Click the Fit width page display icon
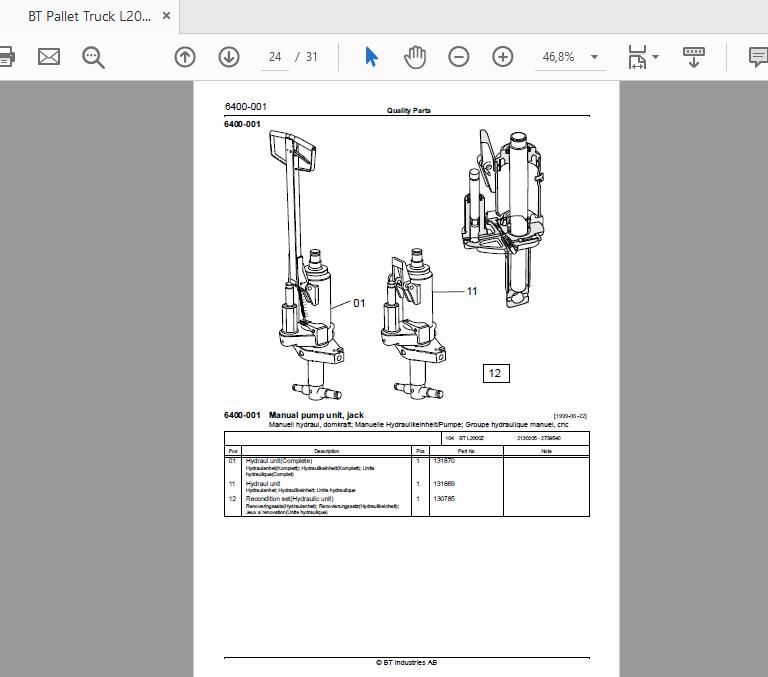 click(x=637, y=57)
